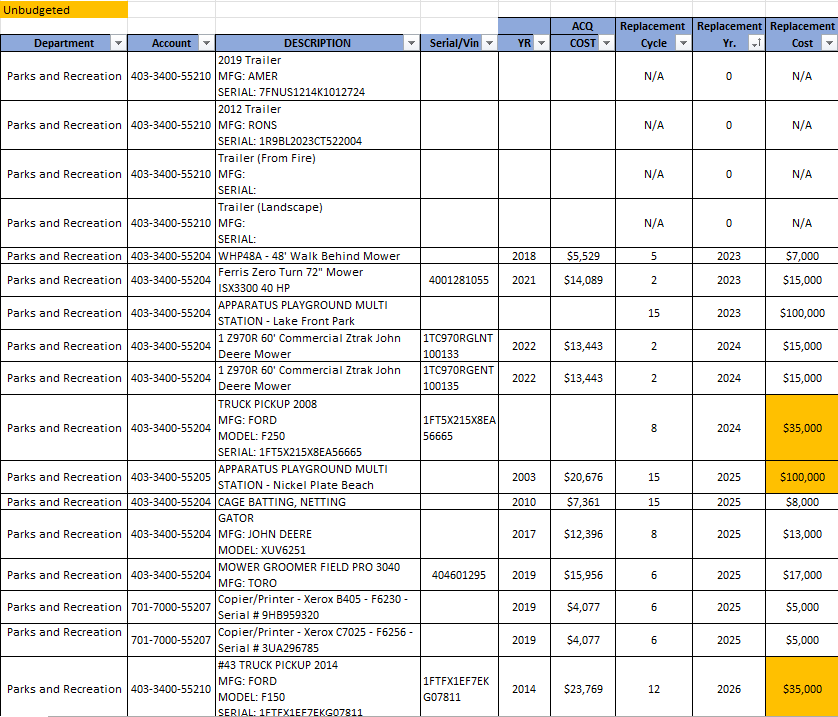Select the $12,396 acquisition cost cell
838x717 pixels.
point(583,534)
